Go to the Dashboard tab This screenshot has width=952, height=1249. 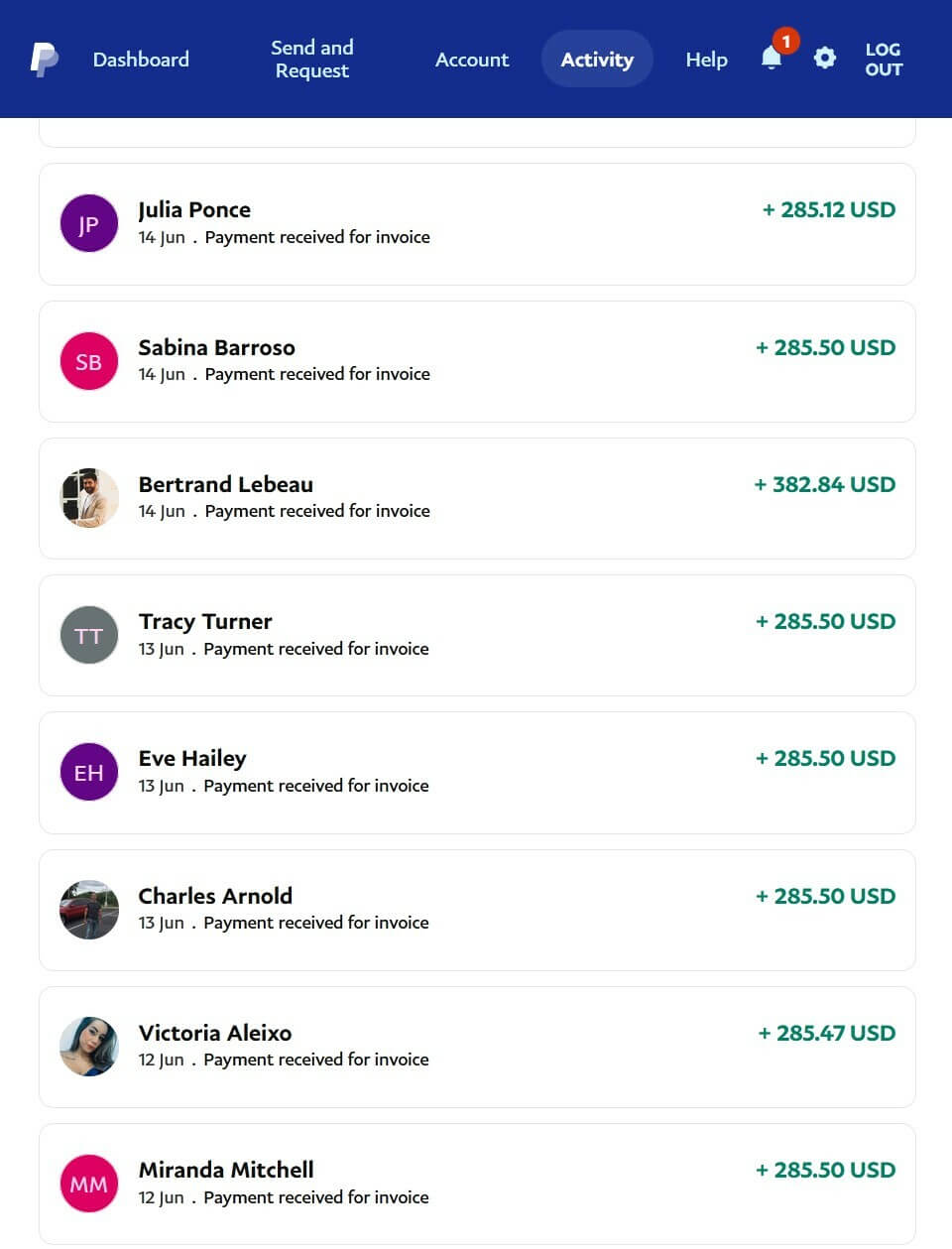coord(141,60)
